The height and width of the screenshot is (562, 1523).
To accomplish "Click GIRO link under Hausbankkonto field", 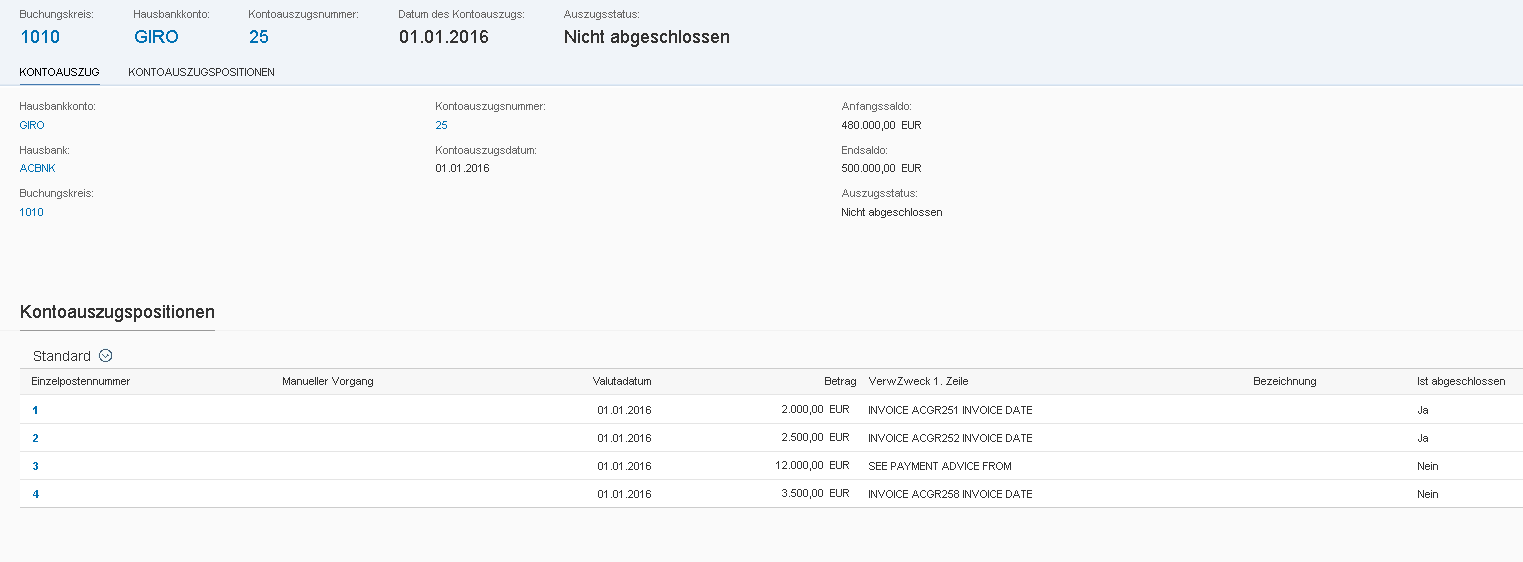I will (32, 125).
